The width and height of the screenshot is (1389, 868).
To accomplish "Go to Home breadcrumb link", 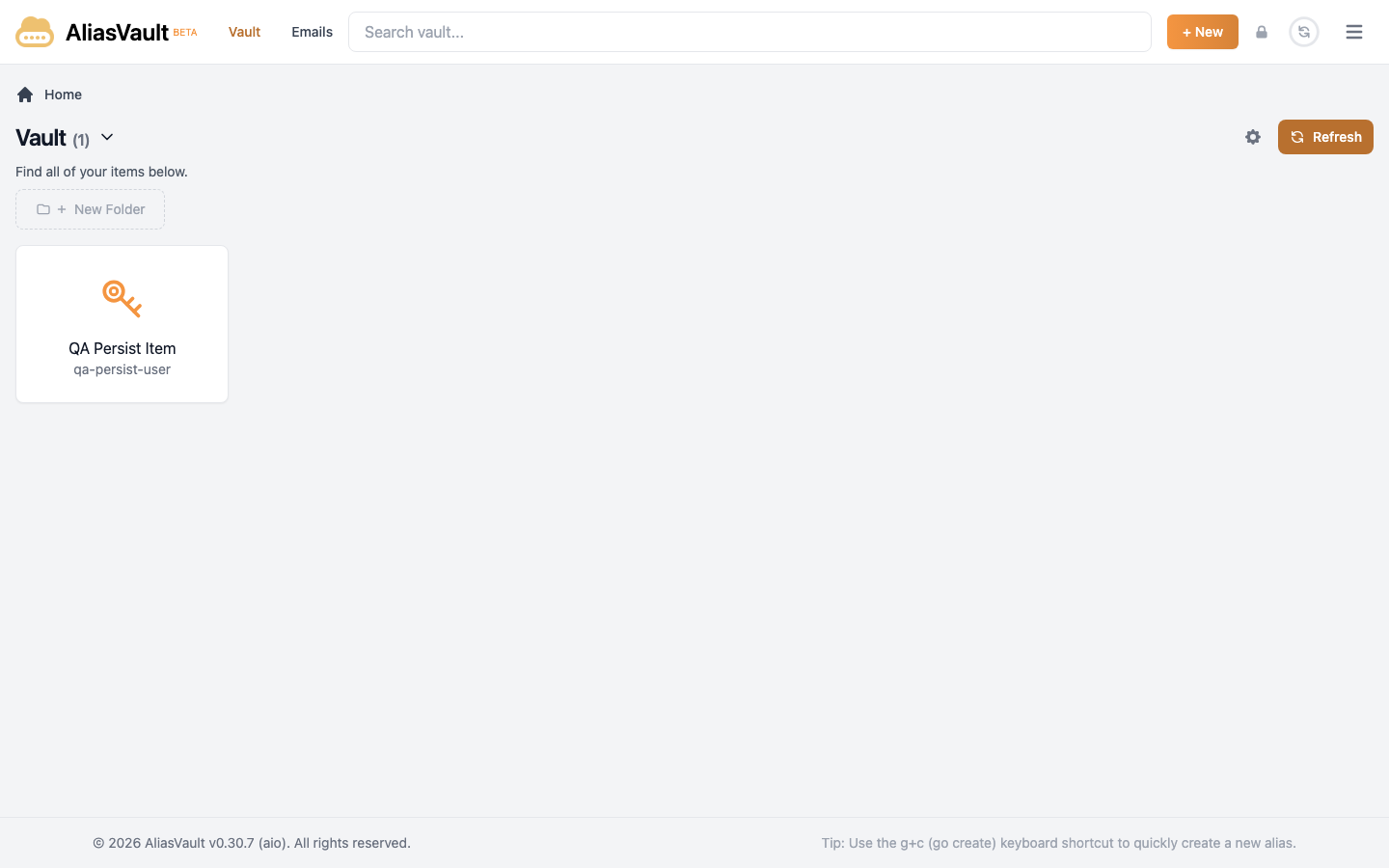I will point(63,95).
